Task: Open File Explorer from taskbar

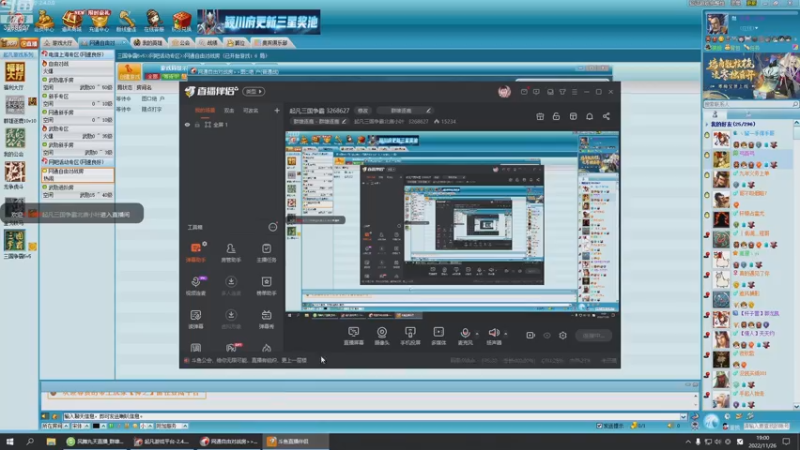Action: point(51,441)
